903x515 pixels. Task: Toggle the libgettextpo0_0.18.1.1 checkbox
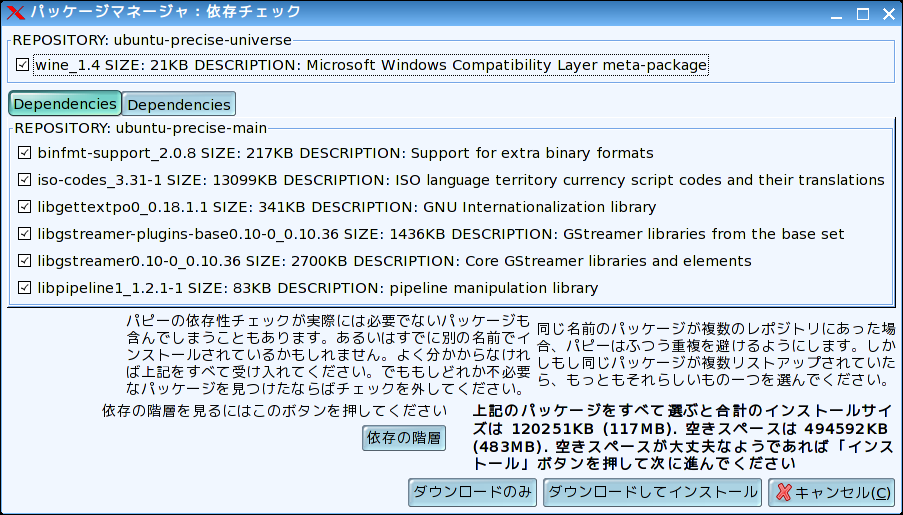coord(24,207)
